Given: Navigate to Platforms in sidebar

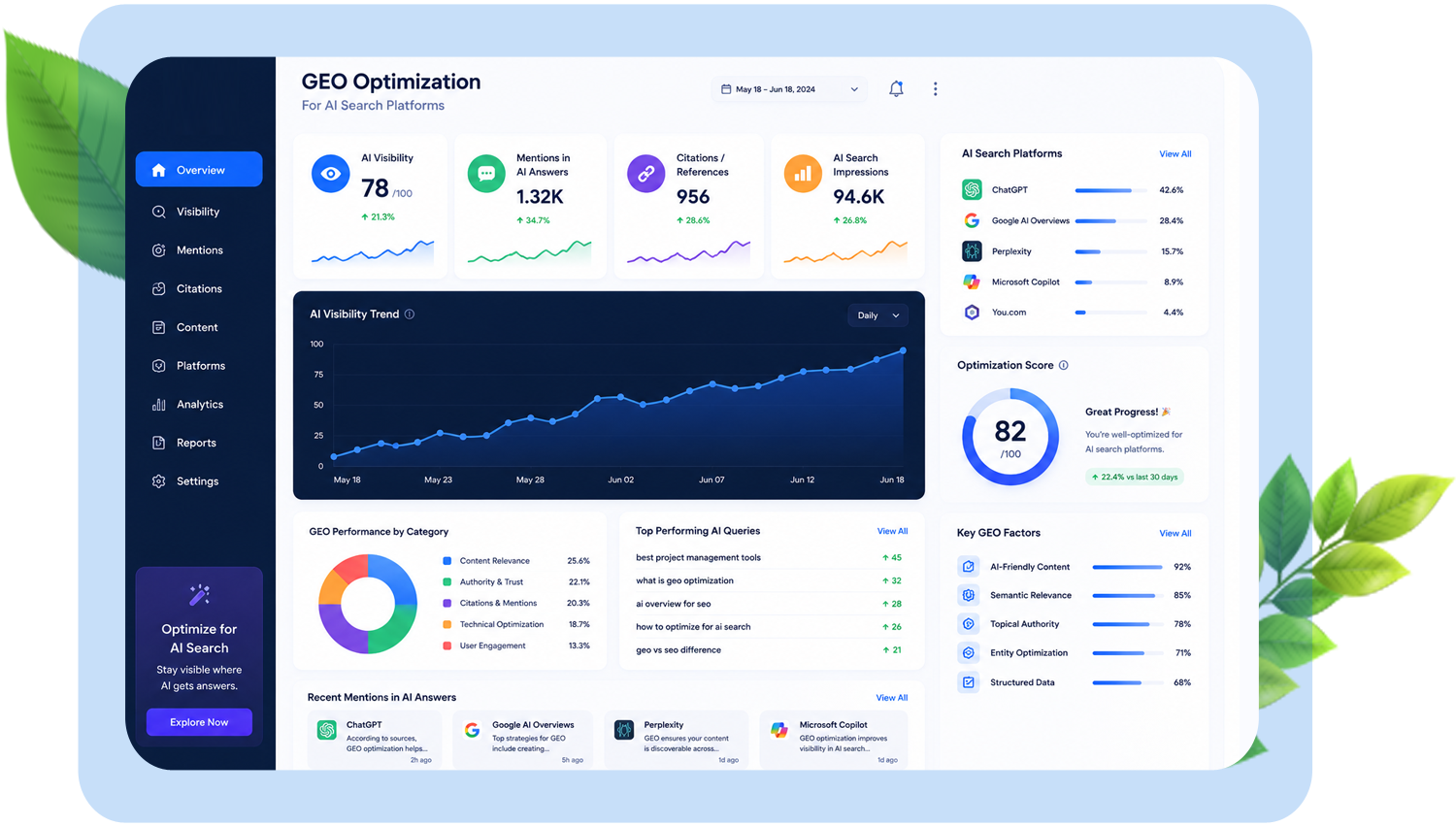Looking at the screenshot, I should coord(200,366).
